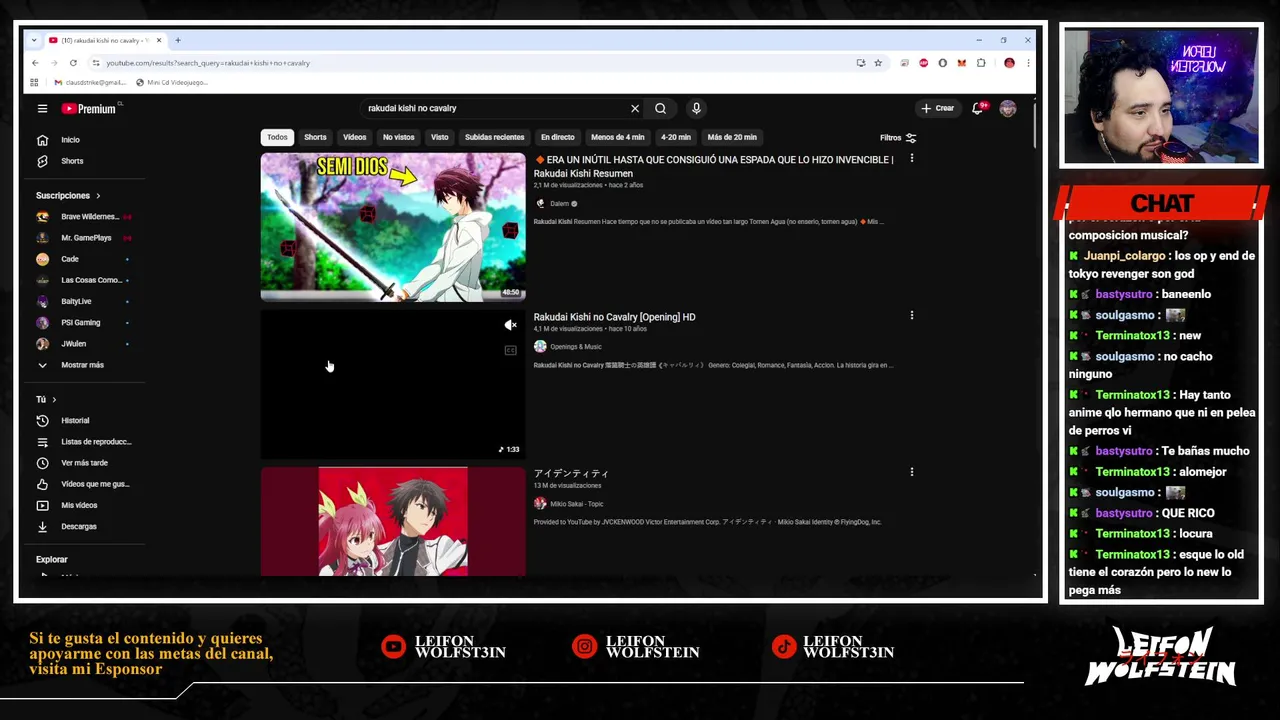Go back in Chrome
The image size is (1280, 720).
(35, 63)
